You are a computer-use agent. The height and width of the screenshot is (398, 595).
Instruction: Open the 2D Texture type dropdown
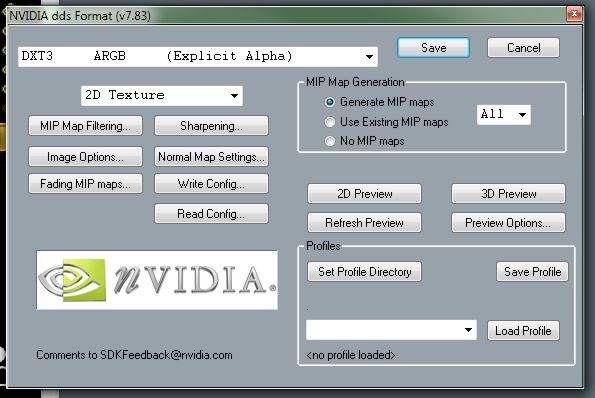click(x=162, y=95)
